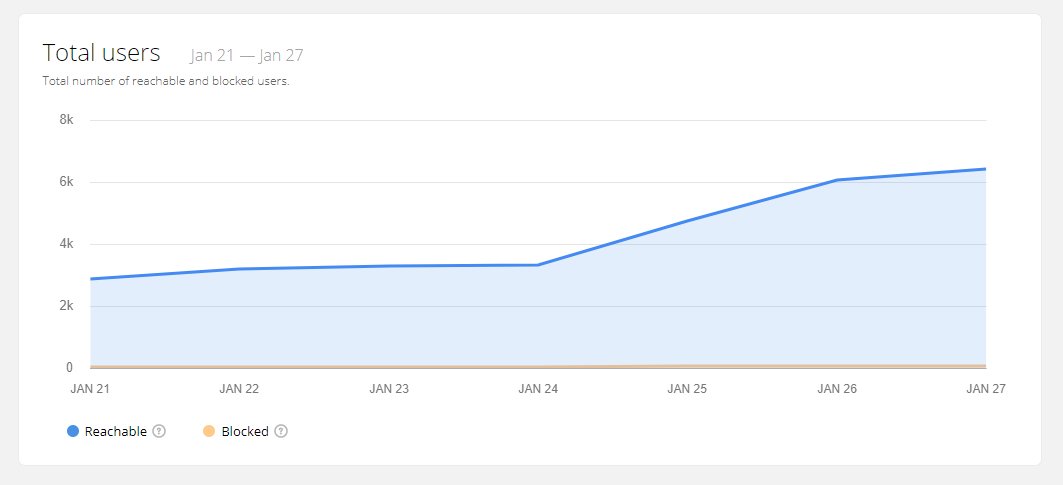The height and width of the screenshot is (485, 1063).
Task: Select the JAN 24 x-axis label
Action: pyautogui.click(x=538, y=387)
